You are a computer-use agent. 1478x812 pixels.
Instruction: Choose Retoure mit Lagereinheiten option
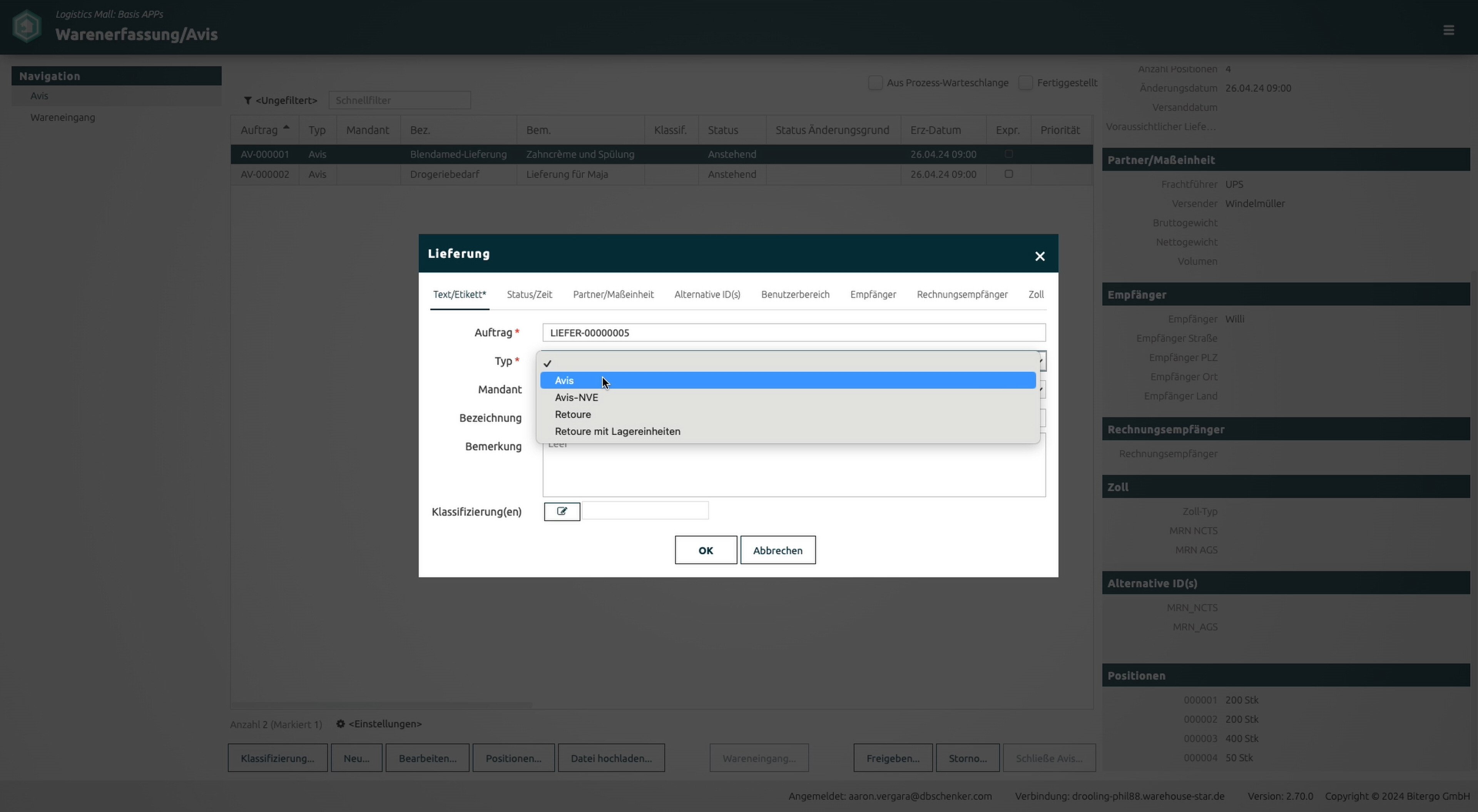tap(788, 431)
